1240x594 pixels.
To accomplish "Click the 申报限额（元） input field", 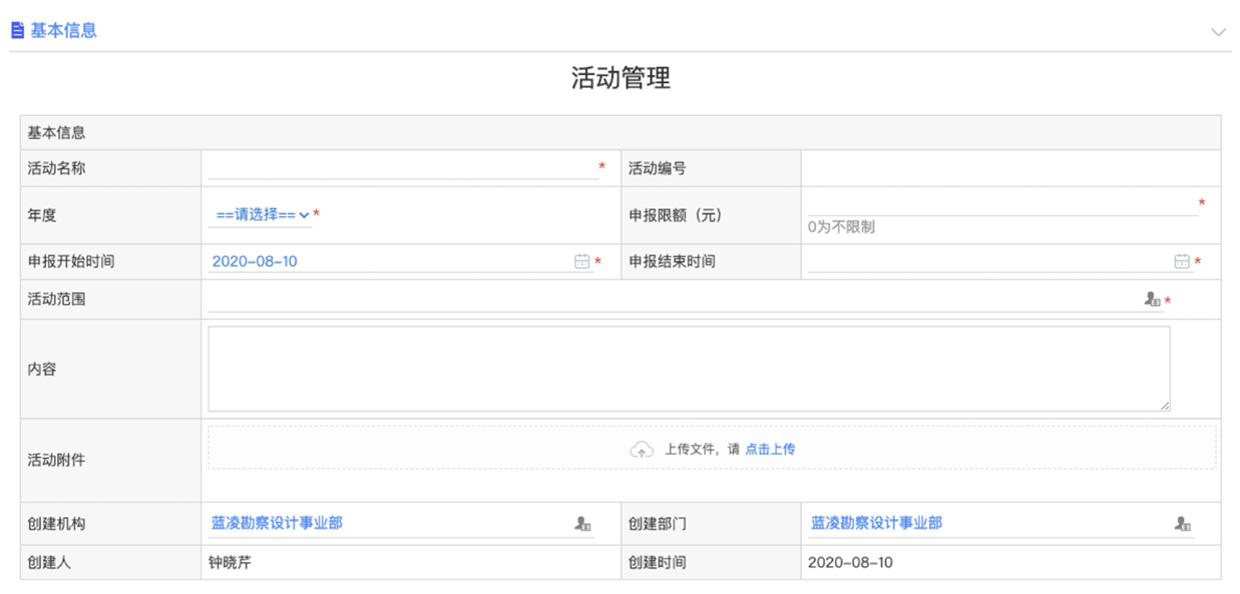I will 1002,204.
